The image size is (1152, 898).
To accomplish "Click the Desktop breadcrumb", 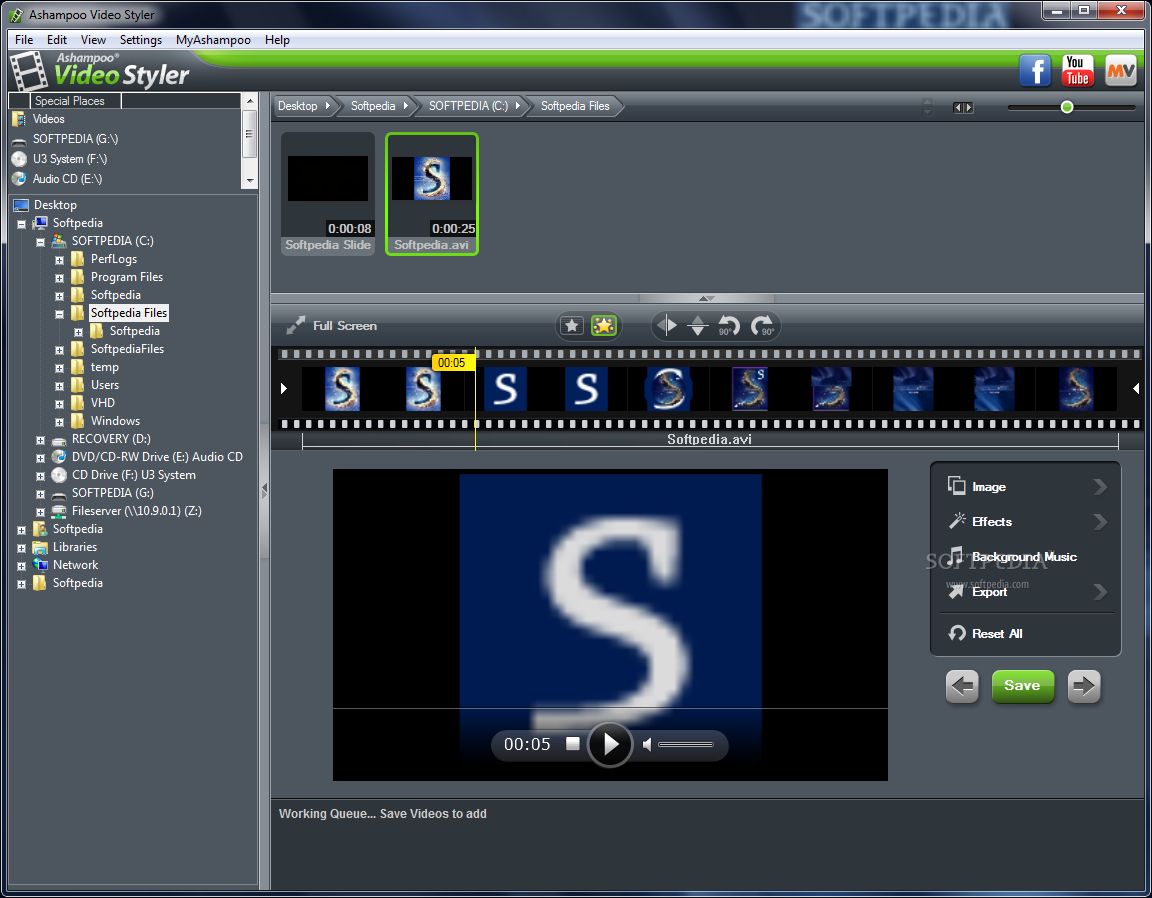I will pyautogui.click(x=298, y=106).
